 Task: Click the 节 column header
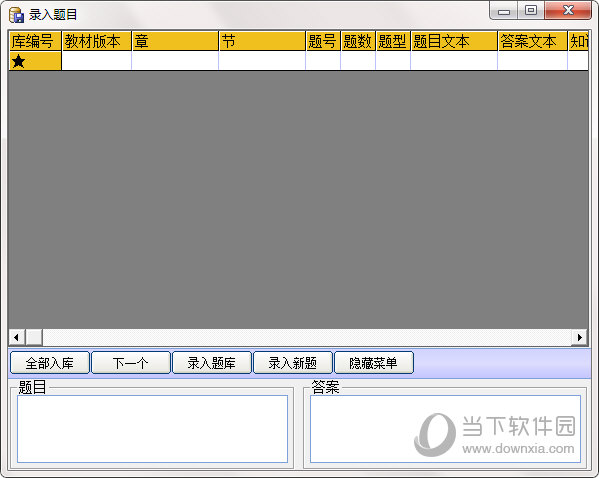262,41
